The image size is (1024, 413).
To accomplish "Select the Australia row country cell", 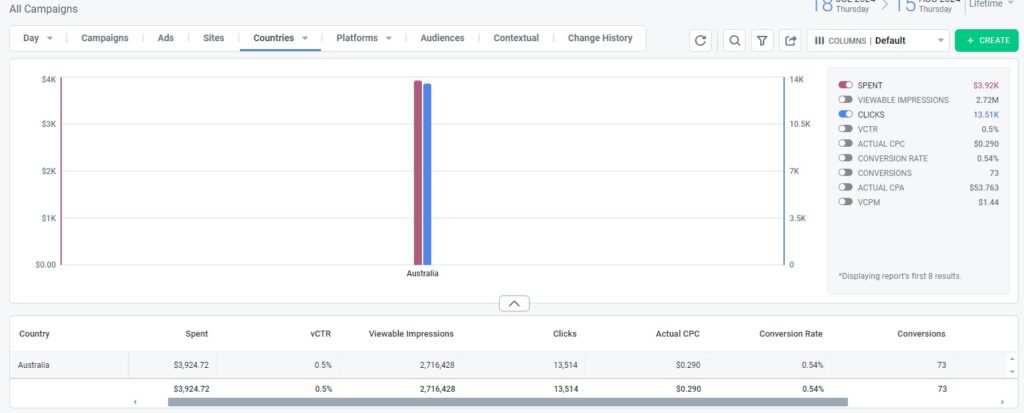I will (x=69, y=365).
